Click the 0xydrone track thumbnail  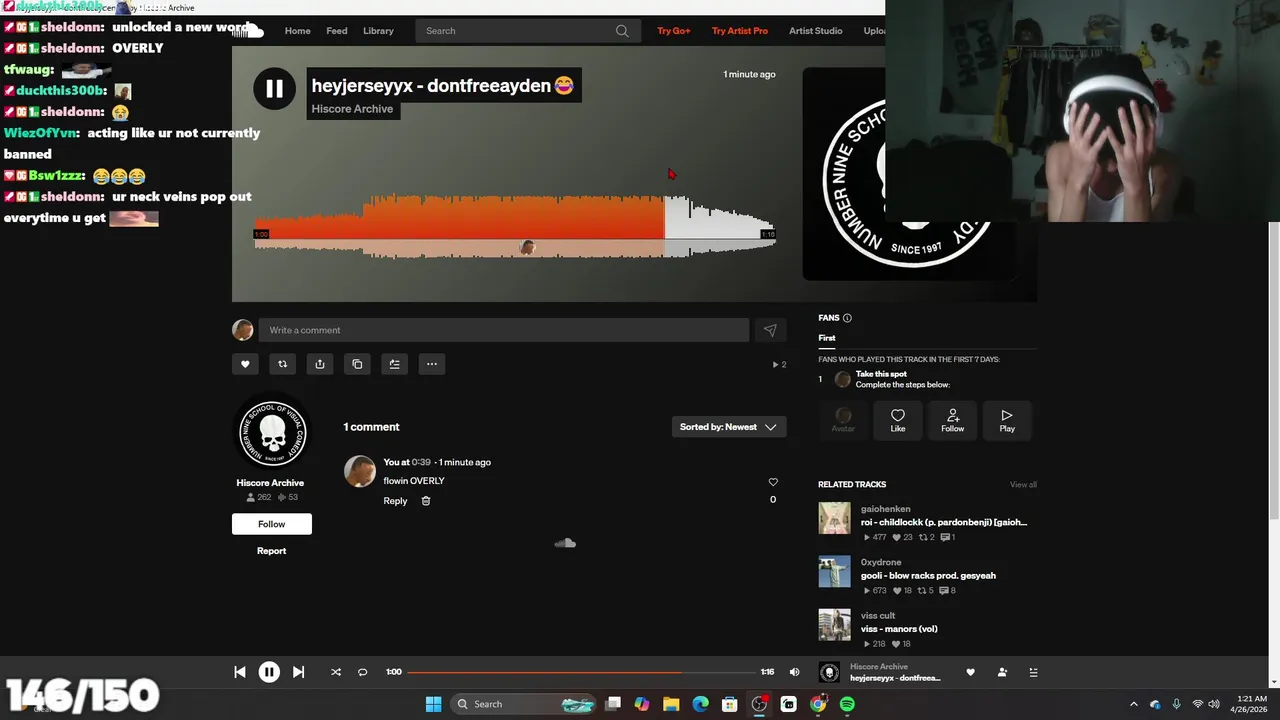click(x=834, y=572)
